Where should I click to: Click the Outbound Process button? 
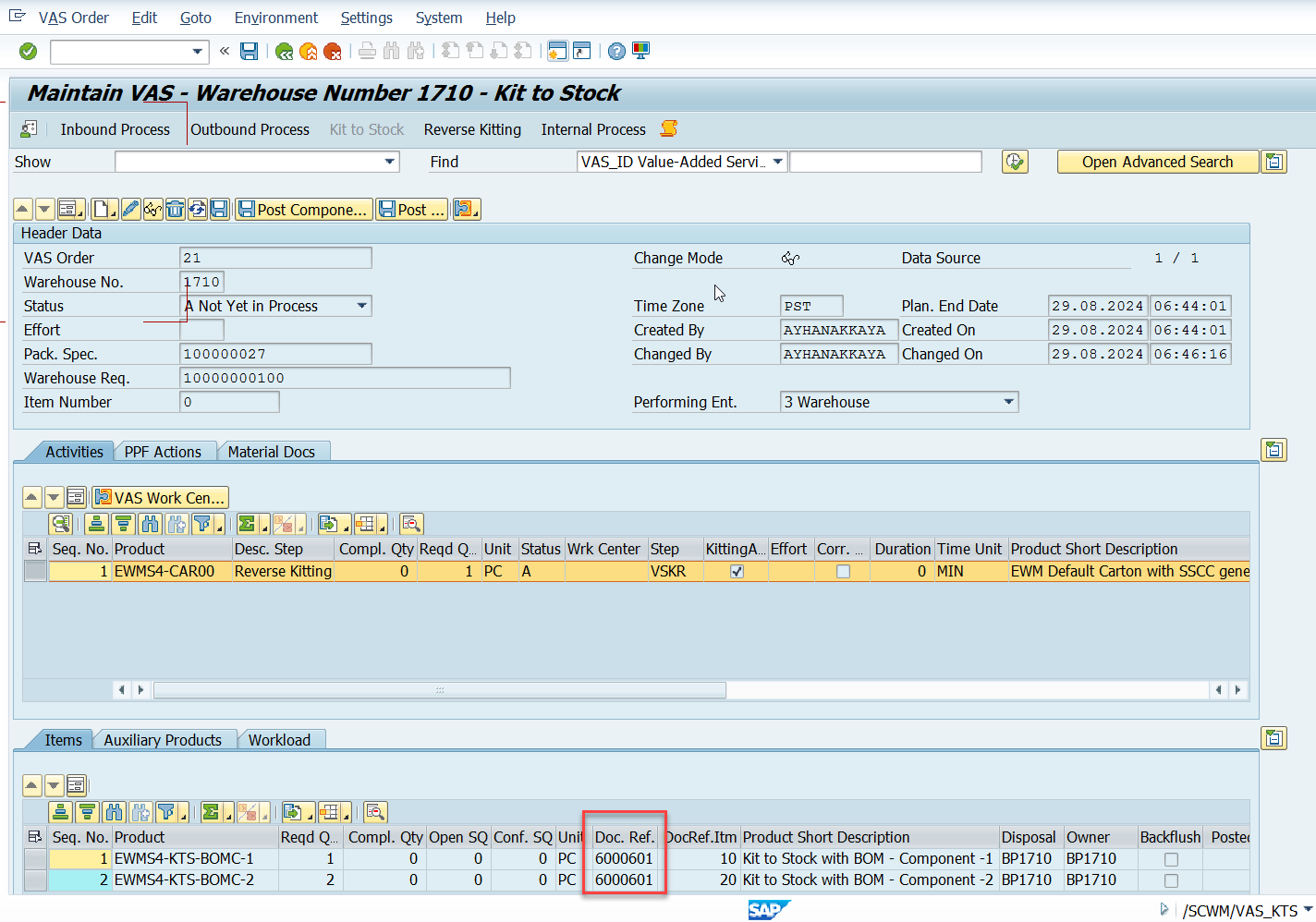click(x=250, y=129)
